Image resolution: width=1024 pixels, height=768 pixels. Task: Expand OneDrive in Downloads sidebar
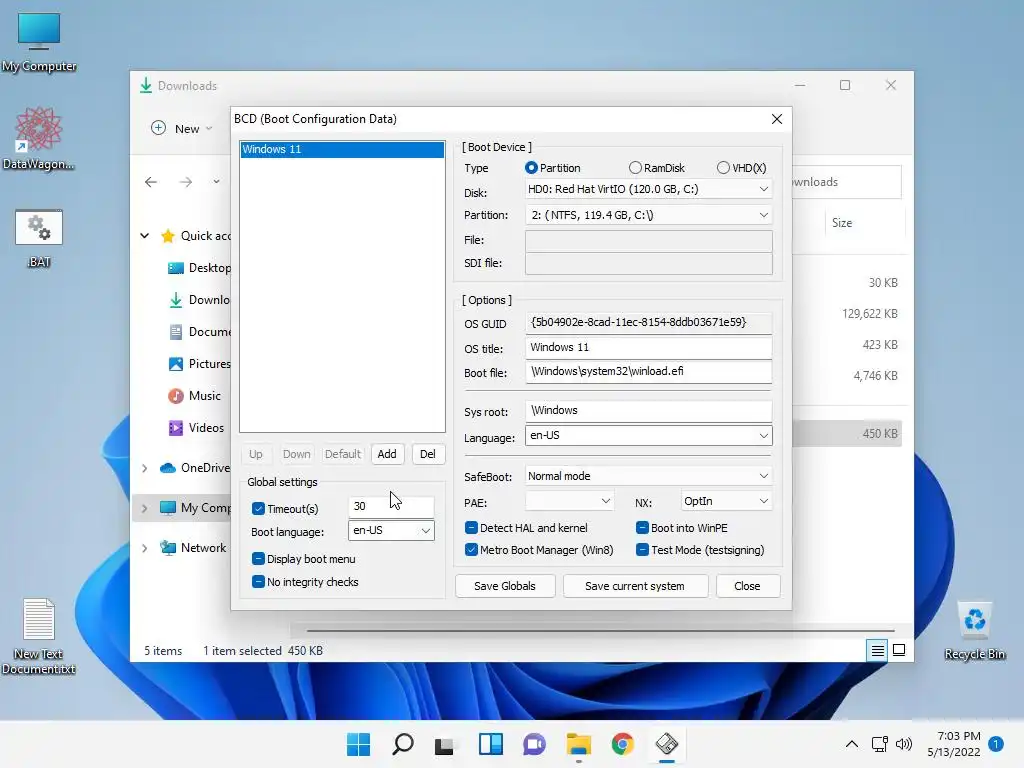(145, 468)
